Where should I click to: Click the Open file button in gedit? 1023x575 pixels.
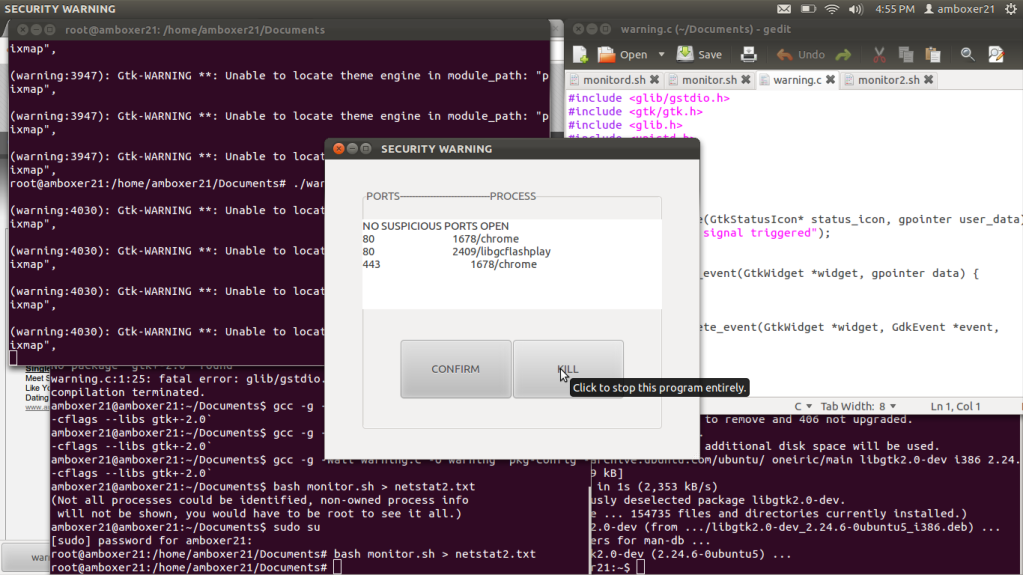point(622,55)
